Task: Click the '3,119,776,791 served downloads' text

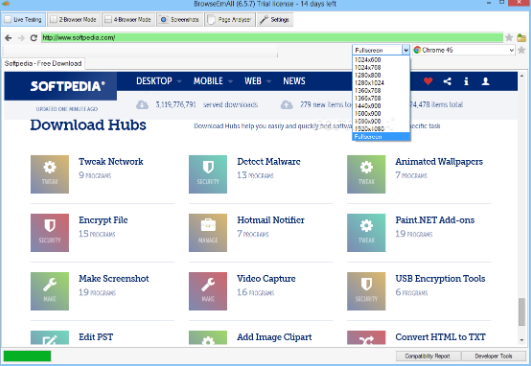Action: click(207, 105)
